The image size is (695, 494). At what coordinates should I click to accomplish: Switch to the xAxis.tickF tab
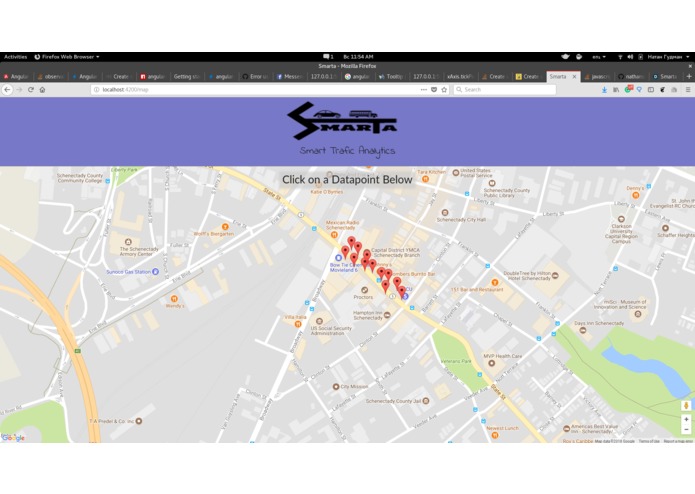click(x=460, y=77)
